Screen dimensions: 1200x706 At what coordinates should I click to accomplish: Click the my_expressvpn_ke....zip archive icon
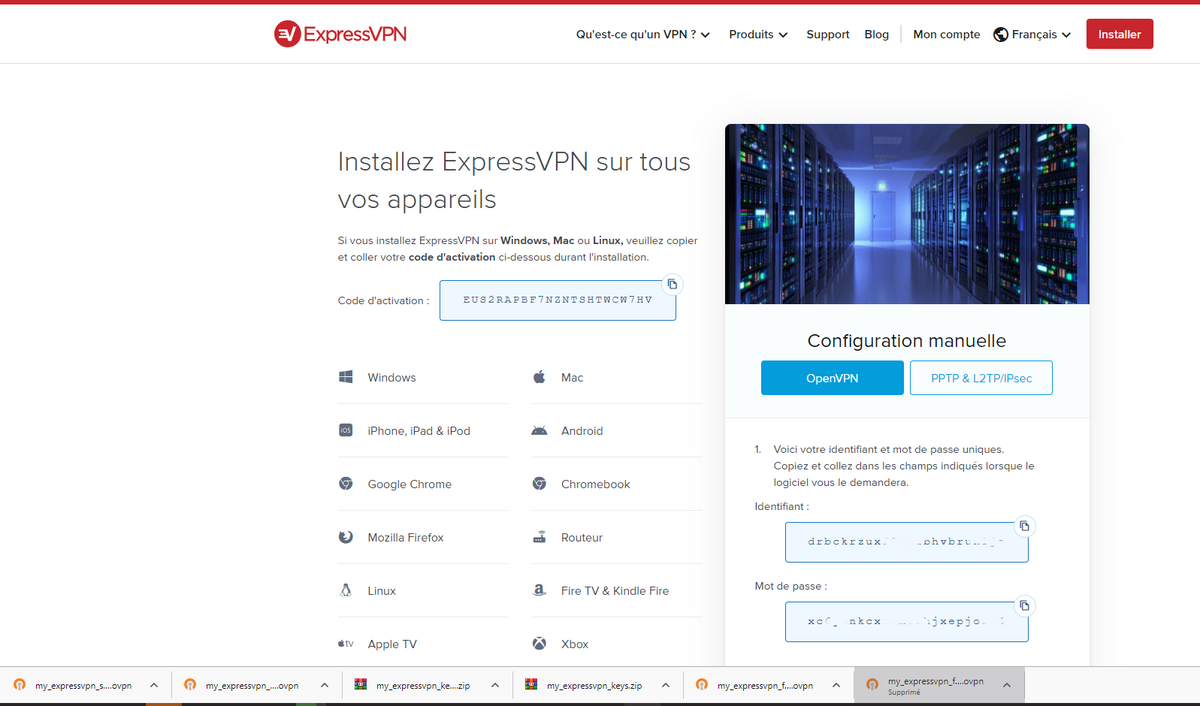(x=361, y=685)
